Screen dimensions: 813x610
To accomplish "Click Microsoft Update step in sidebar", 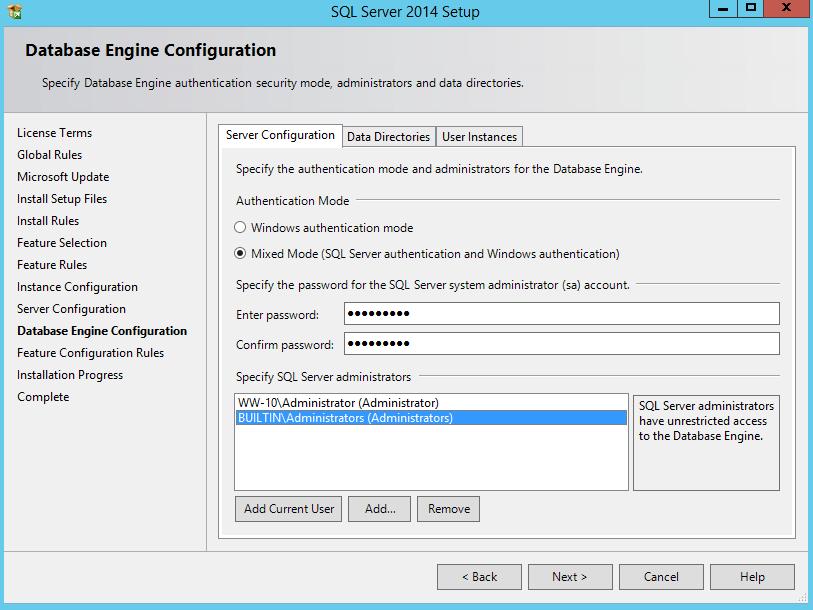I will click(x=63, y=177).
